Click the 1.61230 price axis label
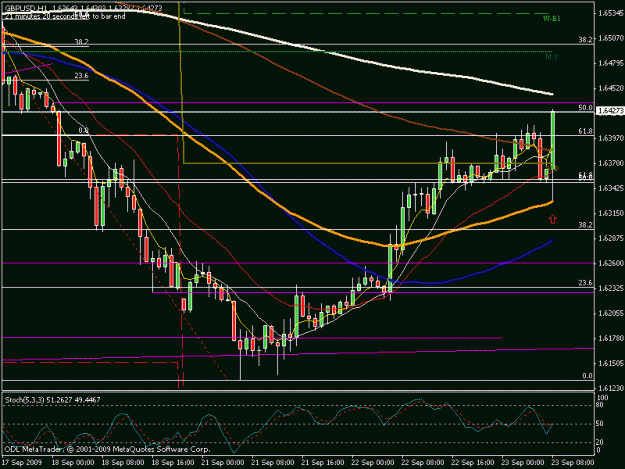The width and height of the screenshot is (625, 469). tap(610, 388)
